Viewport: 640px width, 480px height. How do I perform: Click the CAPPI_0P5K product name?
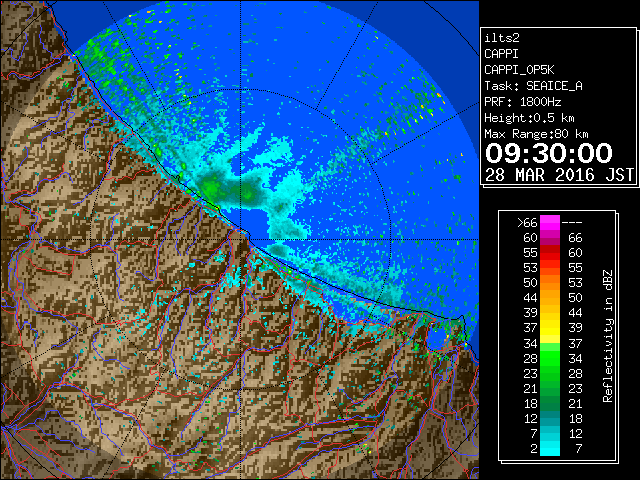tap(519, 70)
